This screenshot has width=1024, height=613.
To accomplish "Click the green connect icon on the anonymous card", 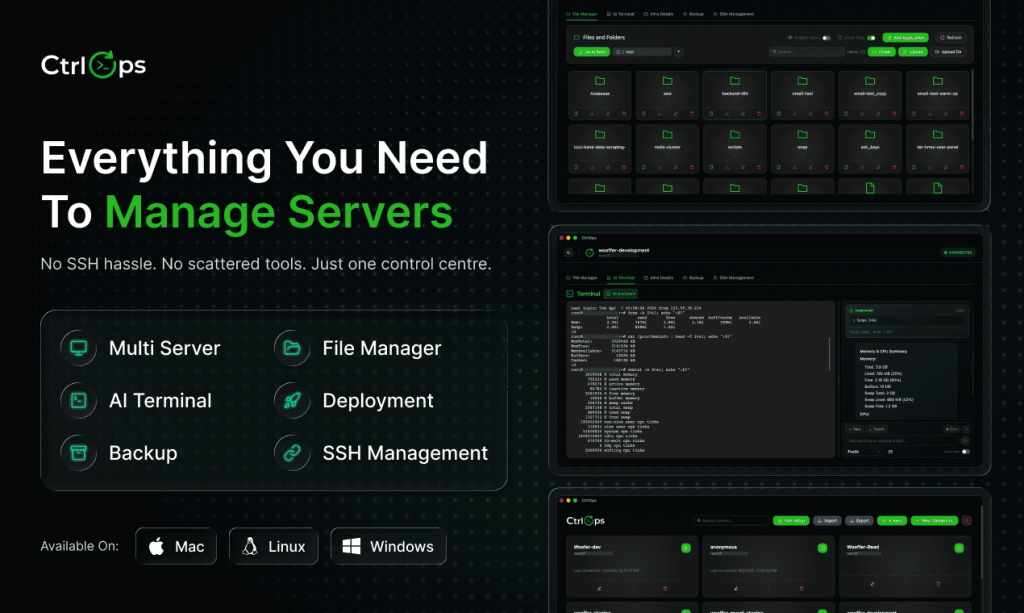I will (x=822, y=548).
